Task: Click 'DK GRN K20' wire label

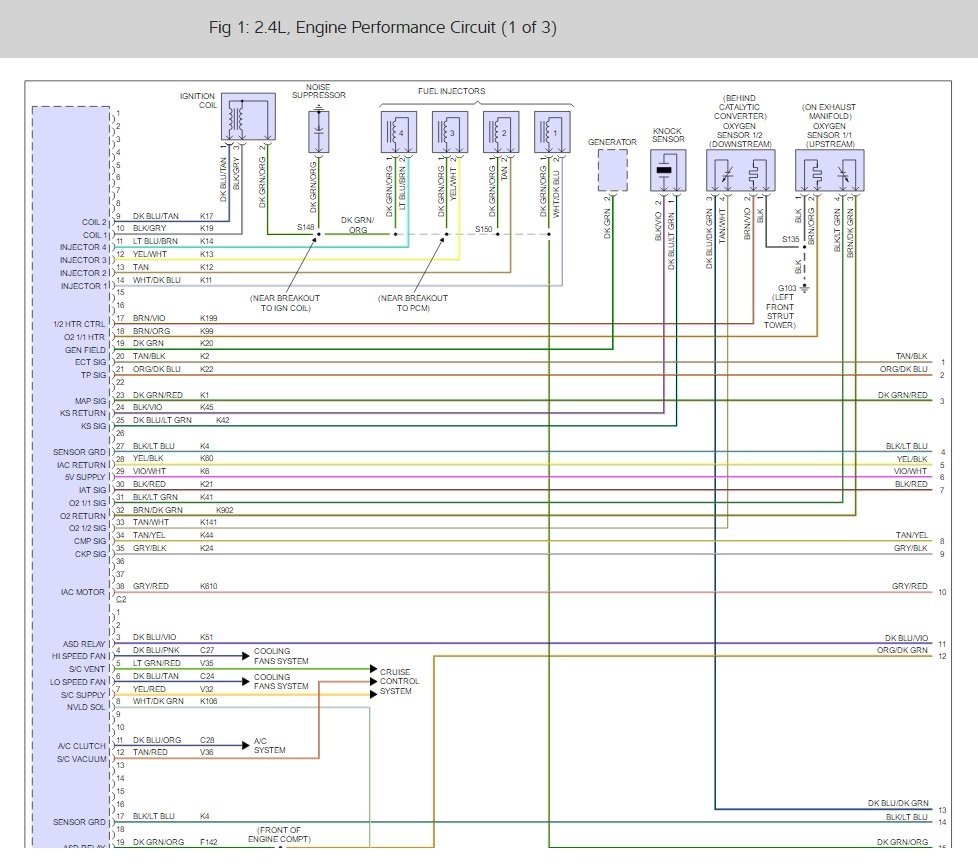Action: [173, 344]
